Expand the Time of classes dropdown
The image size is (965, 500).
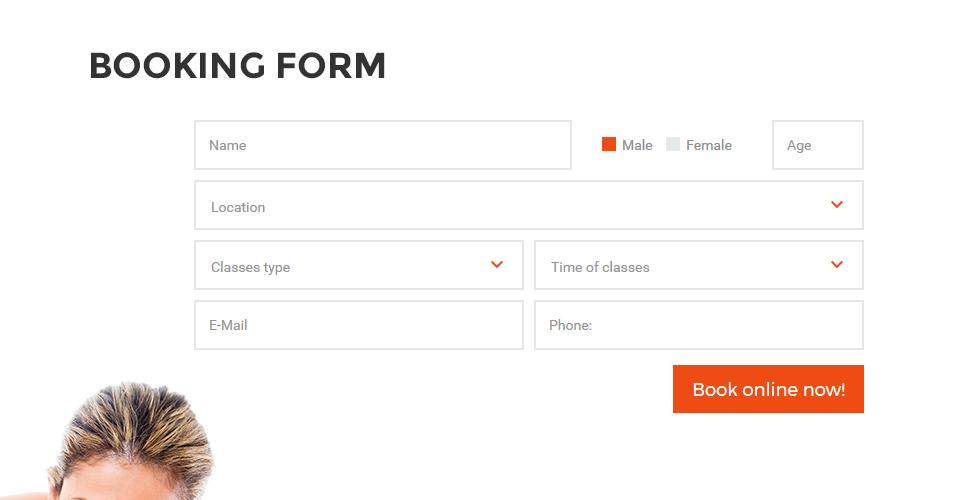tap(699, 265)
